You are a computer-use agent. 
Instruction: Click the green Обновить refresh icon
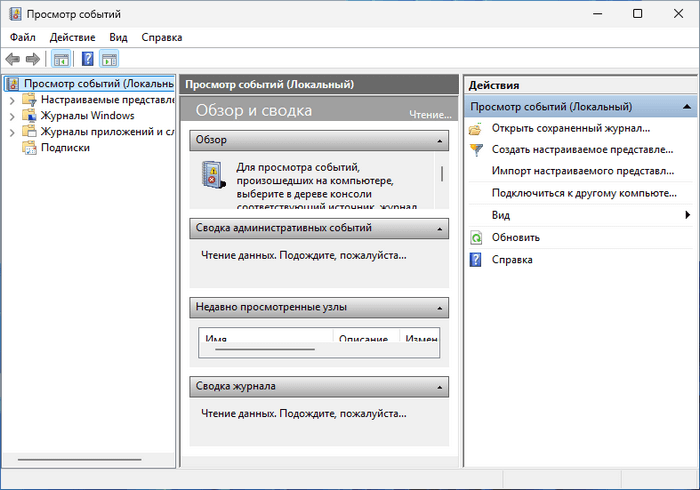pyautogui.click(x=476, y=238)
